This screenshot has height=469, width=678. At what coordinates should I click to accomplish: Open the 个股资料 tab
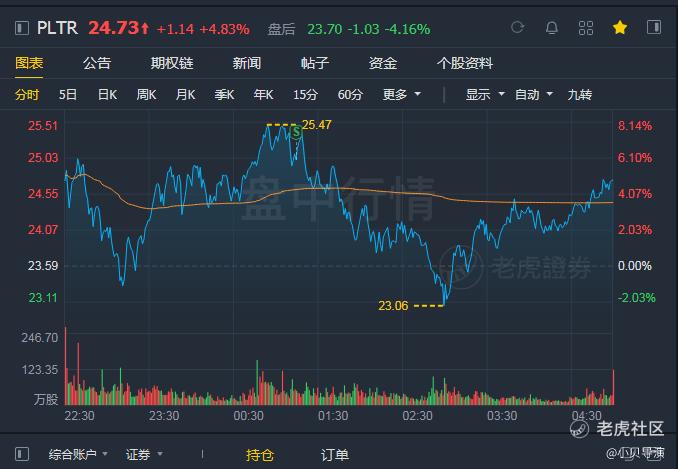(x=465, y=63)
